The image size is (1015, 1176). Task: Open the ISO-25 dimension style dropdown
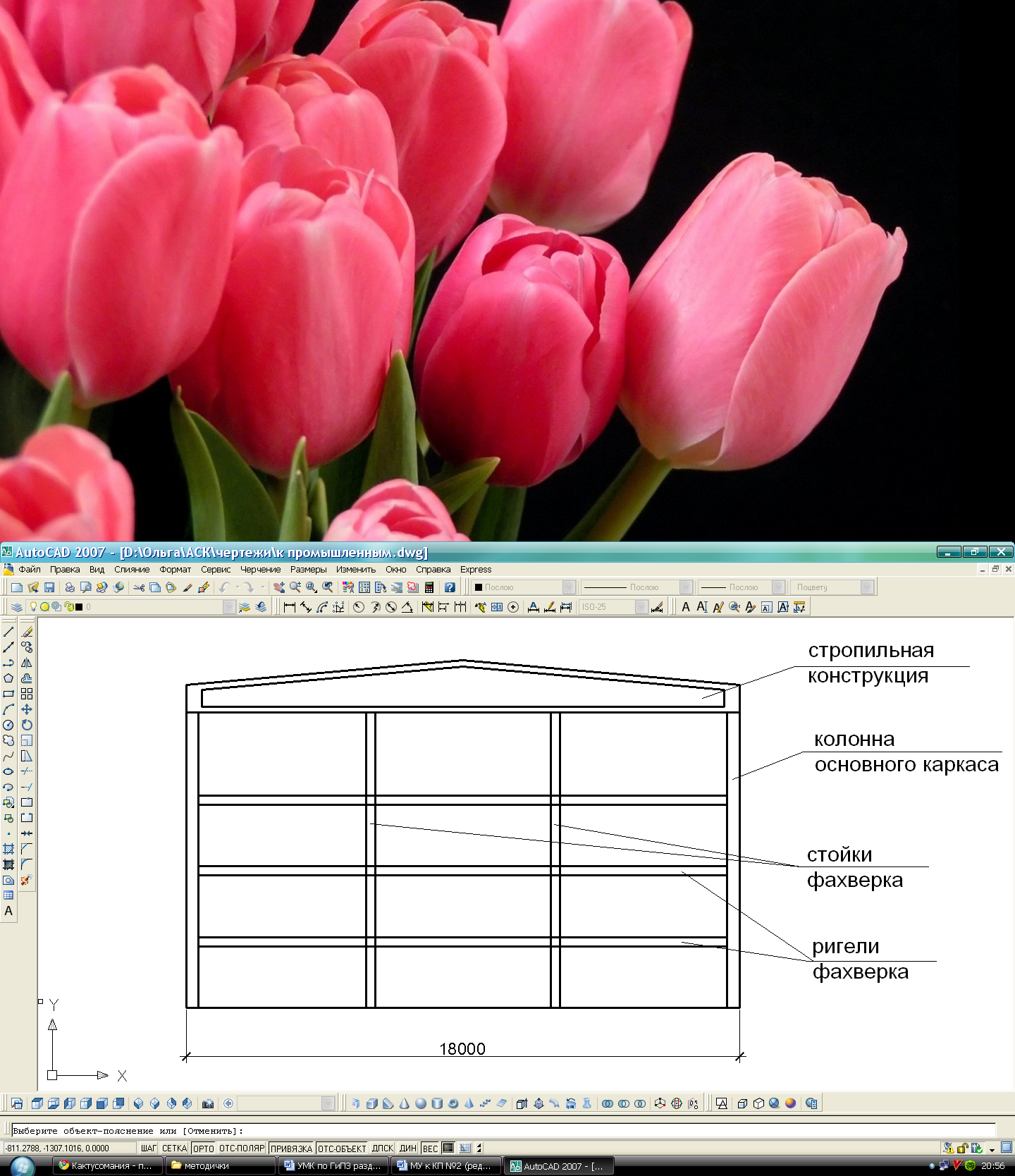pyautogui.click(x=641, y=607)
